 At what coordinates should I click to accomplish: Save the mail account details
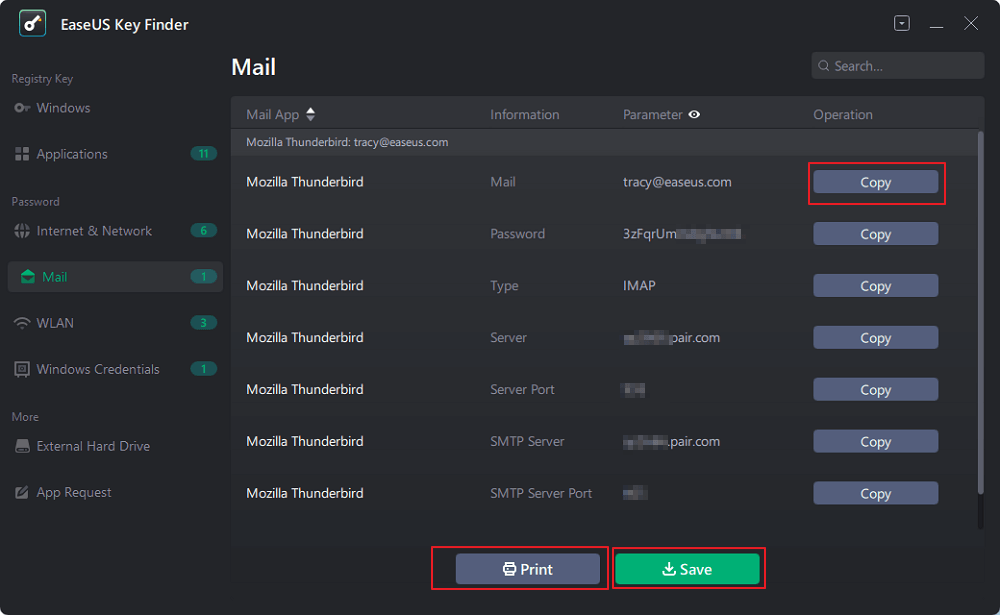tap(687, 569)
